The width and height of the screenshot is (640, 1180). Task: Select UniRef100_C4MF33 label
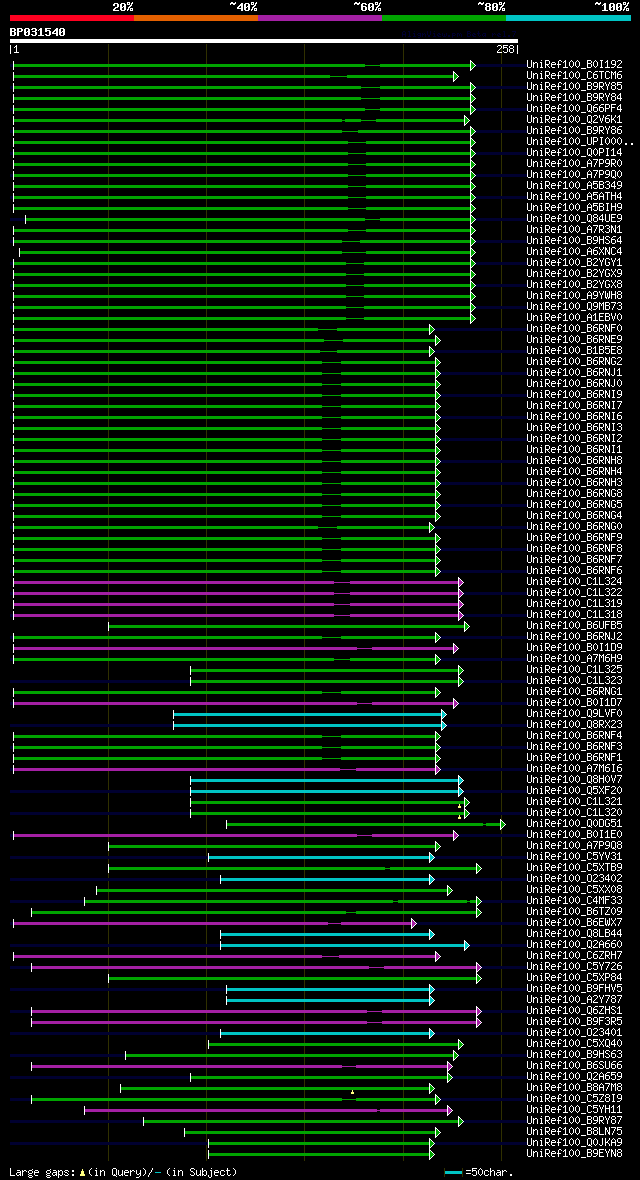click(574, 899)
